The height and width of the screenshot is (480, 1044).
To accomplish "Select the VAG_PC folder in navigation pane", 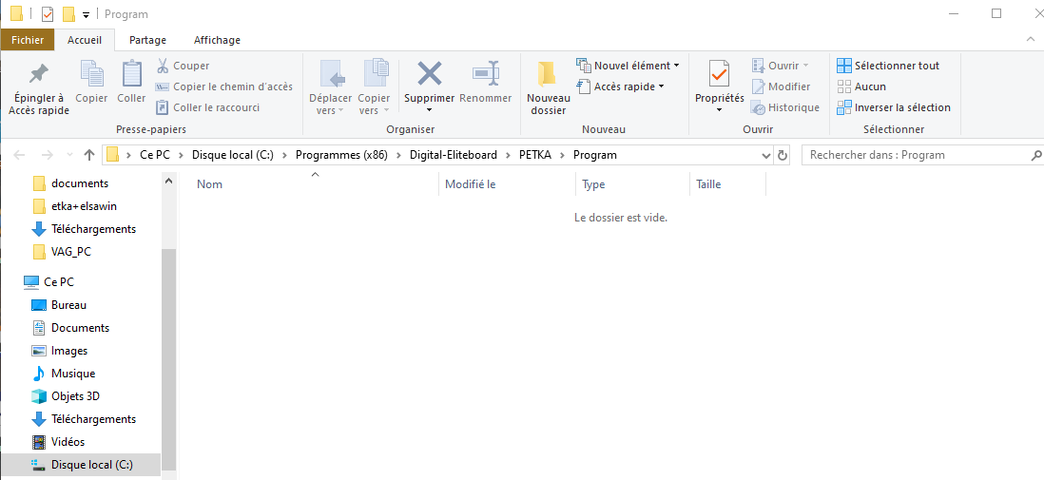I will pos(71,252).
